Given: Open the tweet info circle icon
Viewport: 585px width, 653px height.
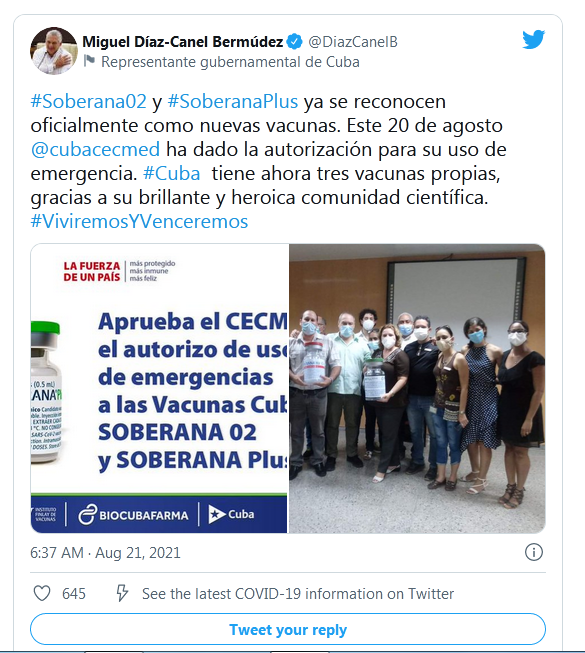Looking at the screenshot, I should tap(533, 552).
